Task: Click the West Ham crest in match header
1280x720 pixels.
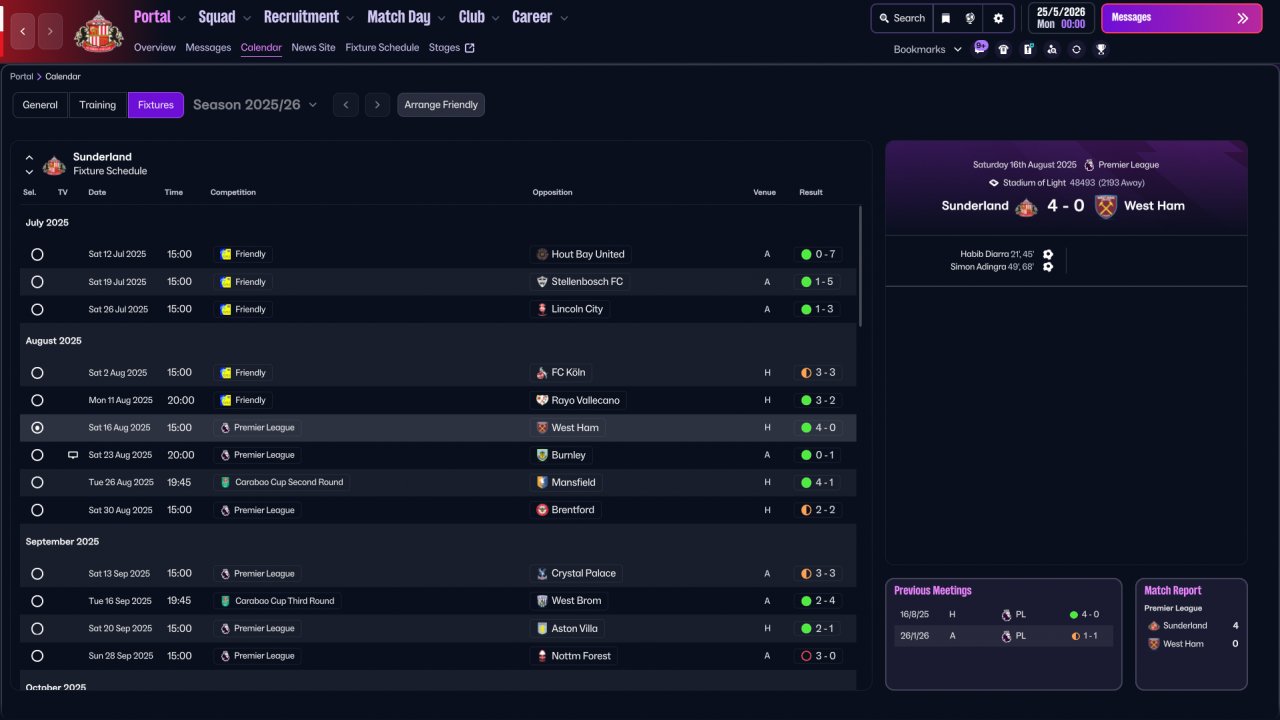Action: (1105, 206)
